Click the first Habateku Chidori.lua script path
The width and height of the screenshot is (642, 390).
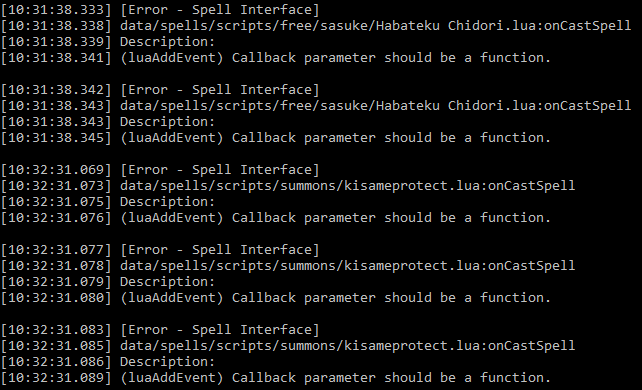pyautogui.click(x=375, y=26)
